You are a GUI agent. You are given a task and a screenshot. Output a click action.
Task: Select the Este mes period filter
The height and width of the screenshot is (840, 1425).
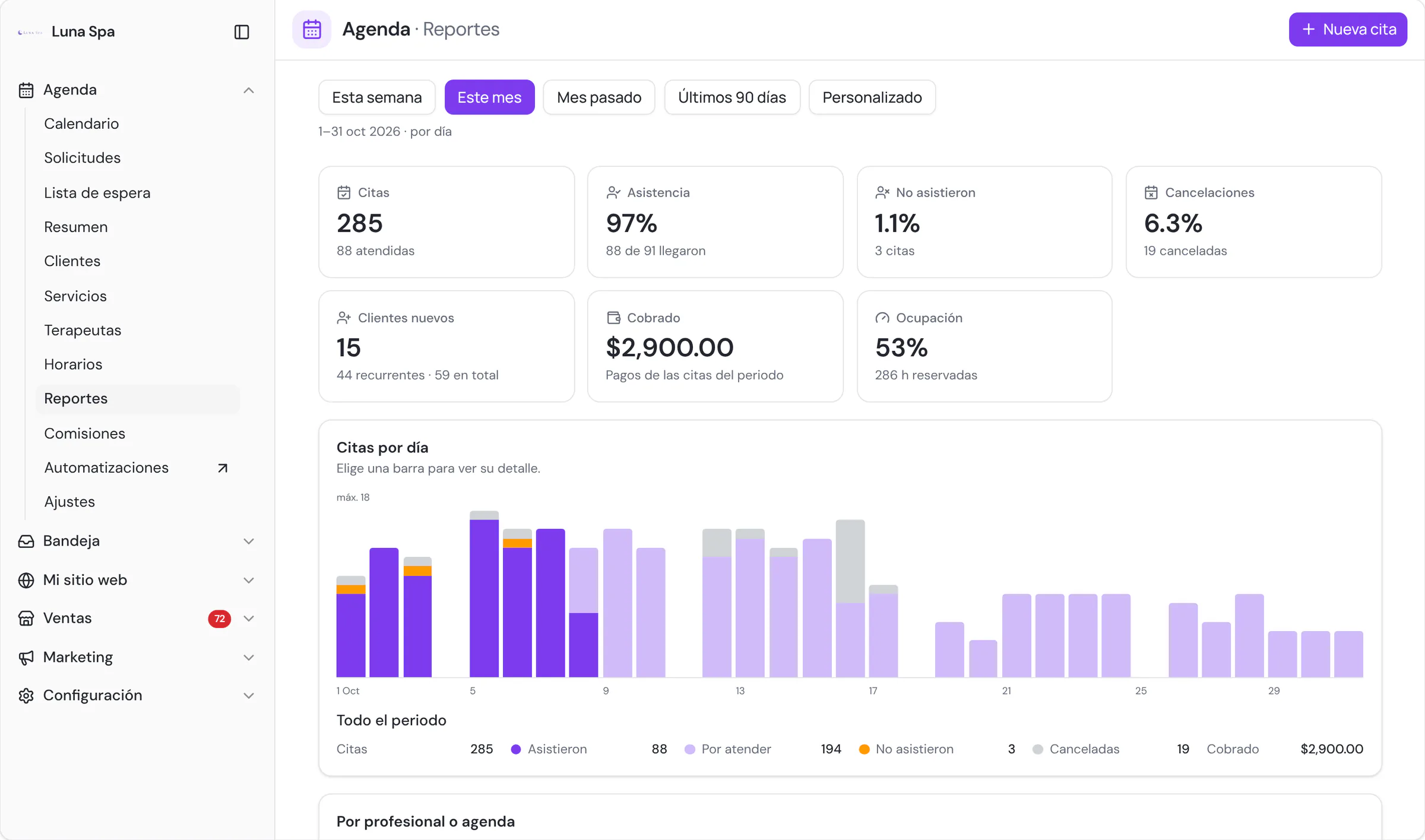point(489,97)
